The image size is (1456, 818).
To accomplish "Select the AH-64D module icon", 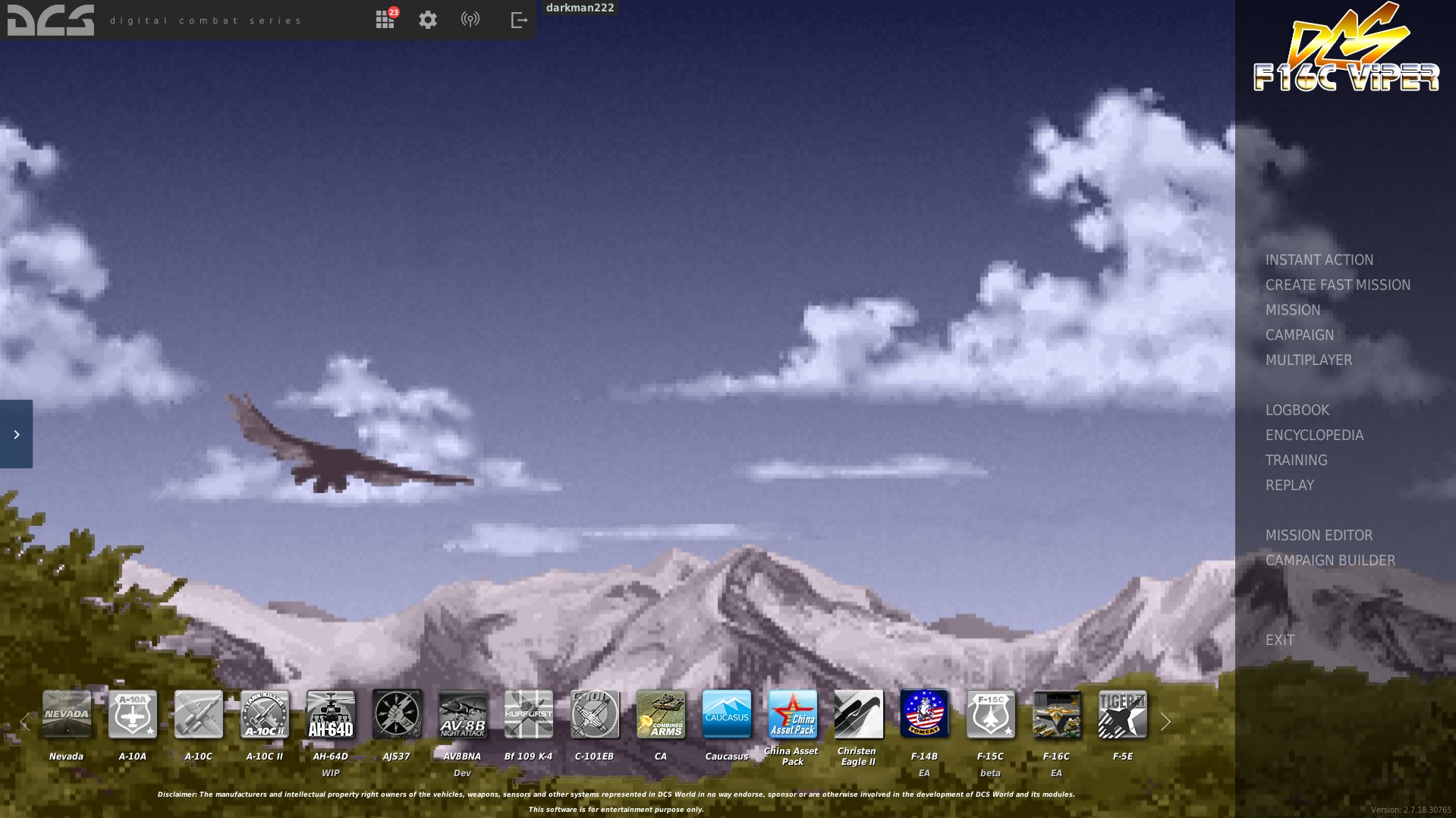I will [x=331, y=714].
